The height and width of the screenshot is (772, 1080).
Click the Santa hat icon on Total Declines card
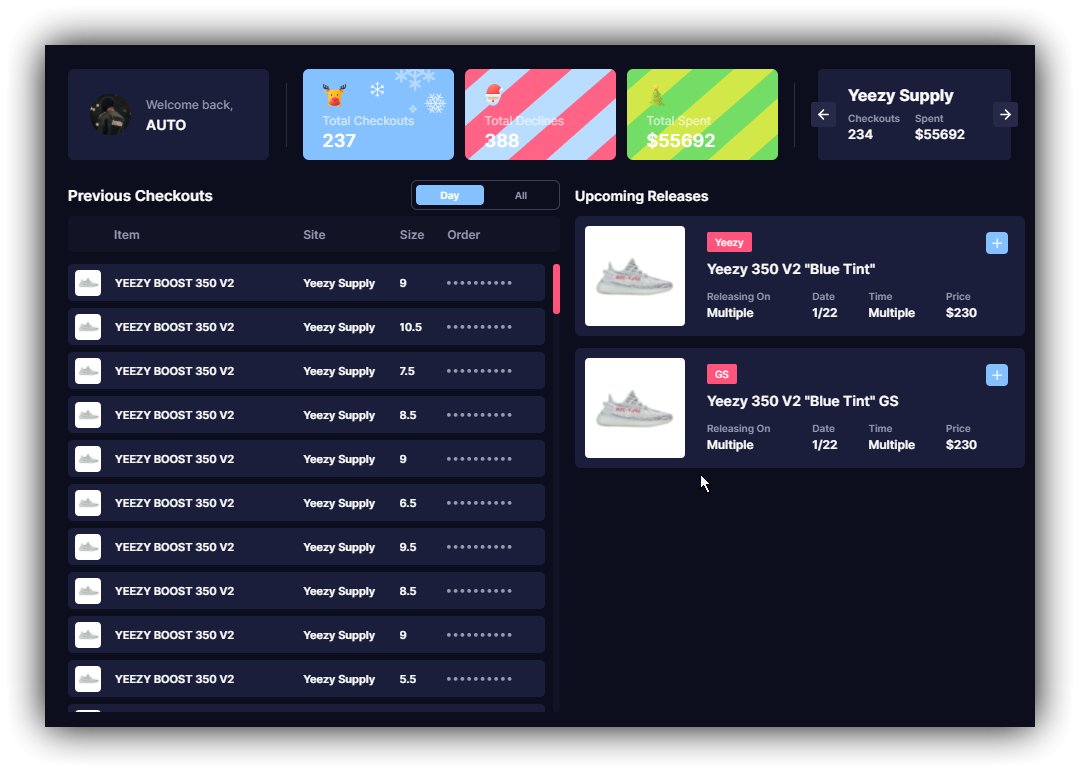coord(493,94)
